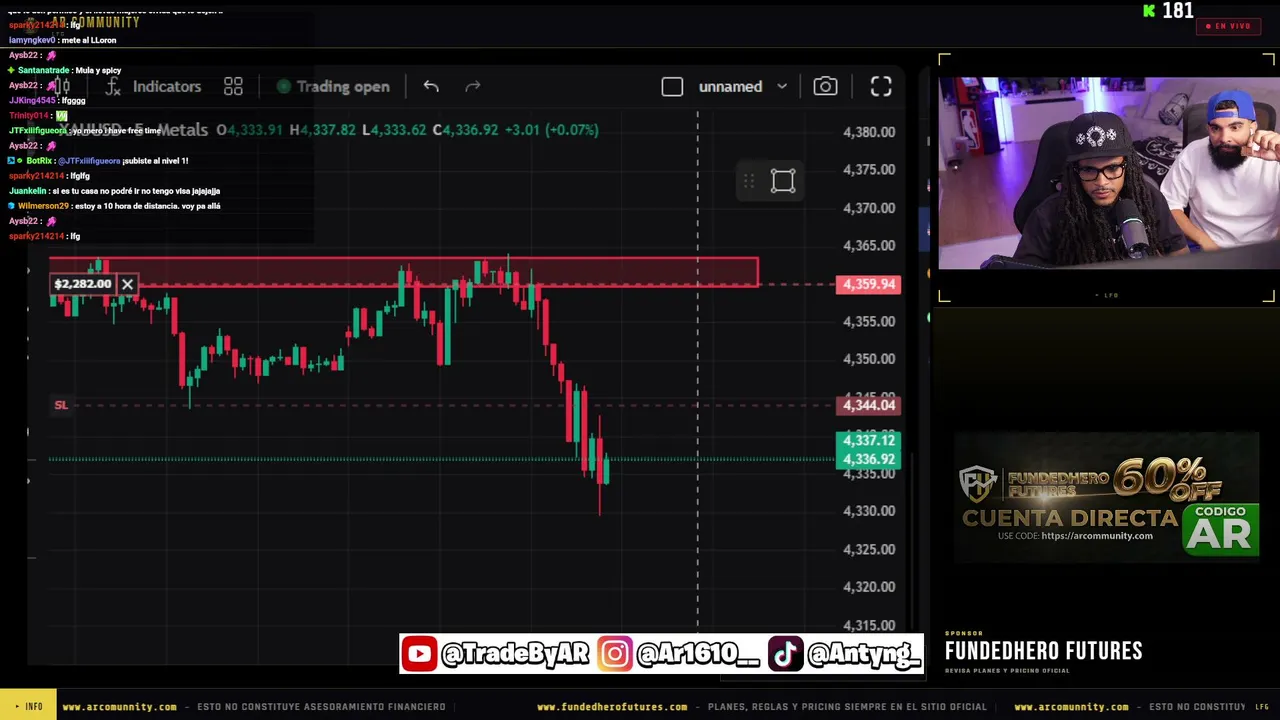Open www.fundedherofutures.com in the ticker
1280x720 pixels.
(612, 707)
